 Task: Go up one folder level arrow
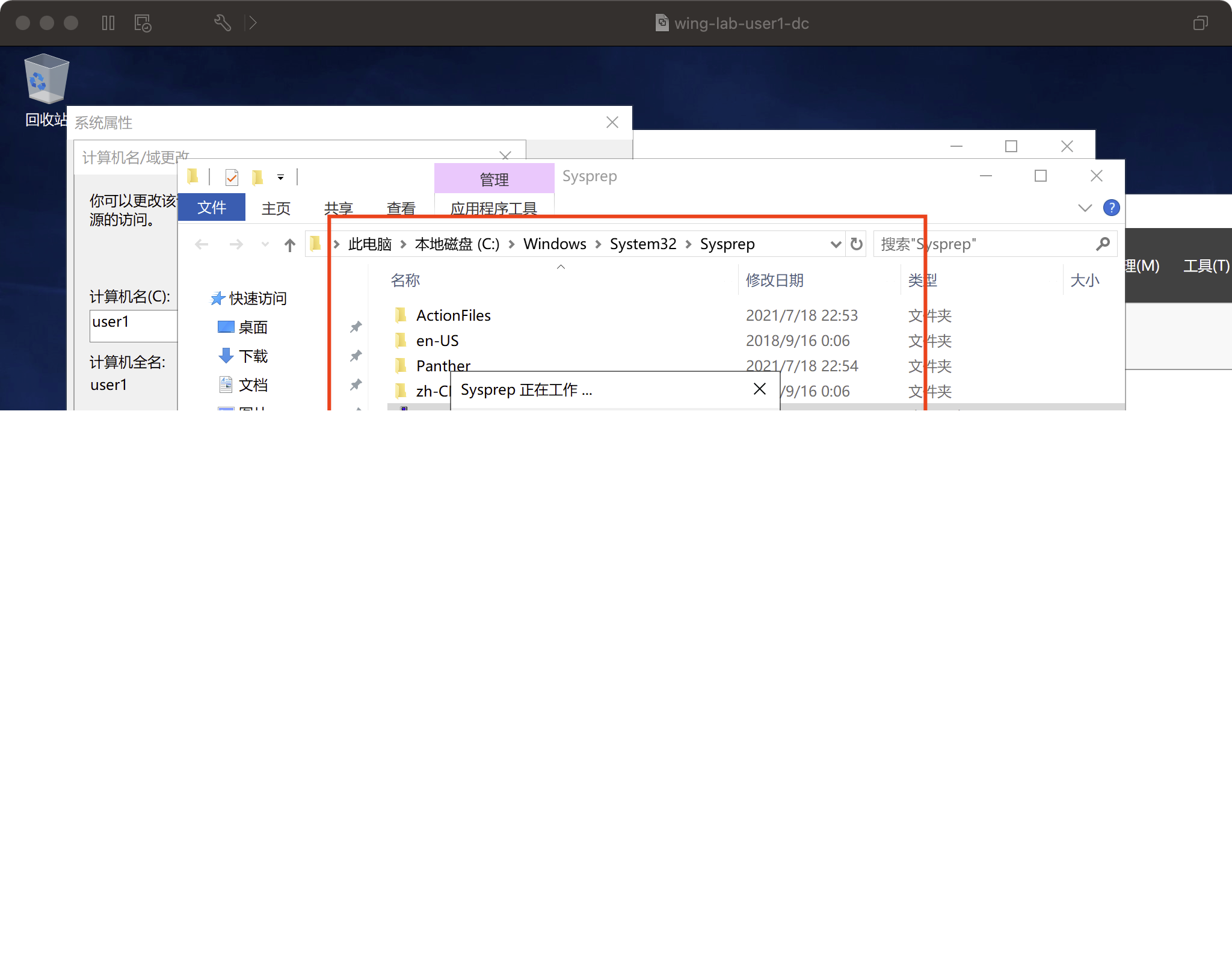290,244
